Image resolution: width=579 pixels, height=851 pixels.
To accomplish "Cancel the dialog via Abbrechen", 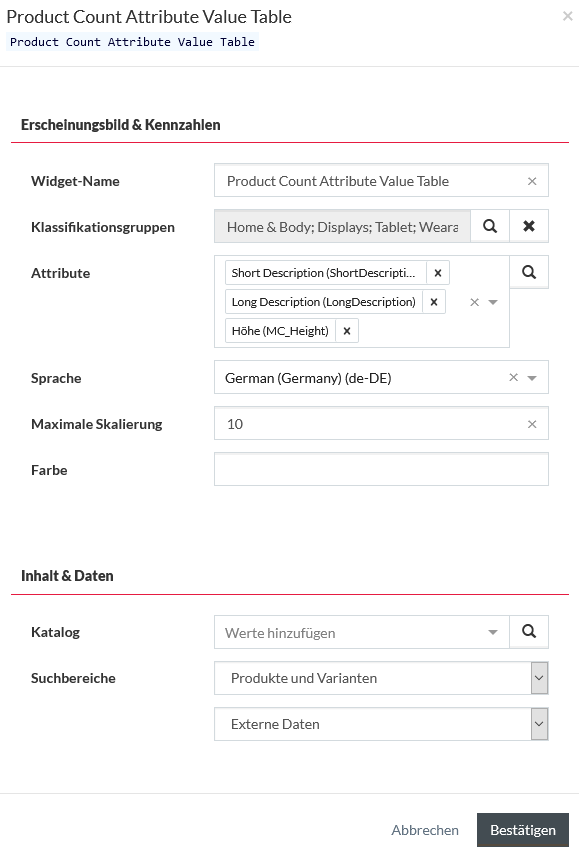I will 425,830.
